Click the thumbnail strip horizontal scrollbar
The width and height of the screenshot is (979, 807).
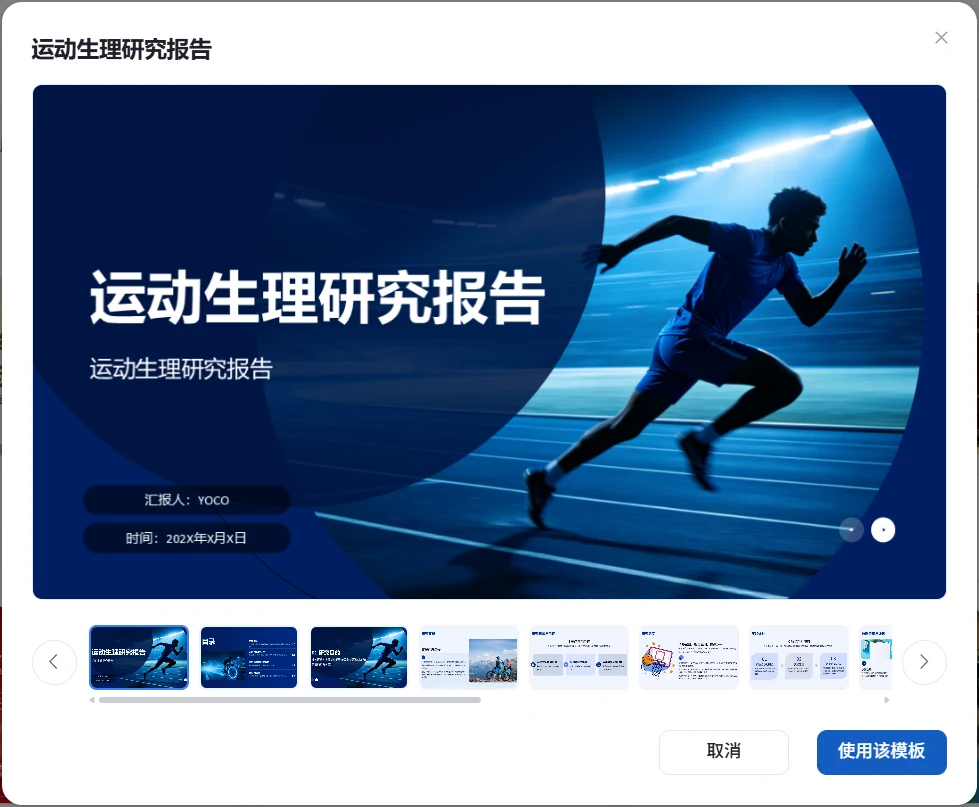290,700
